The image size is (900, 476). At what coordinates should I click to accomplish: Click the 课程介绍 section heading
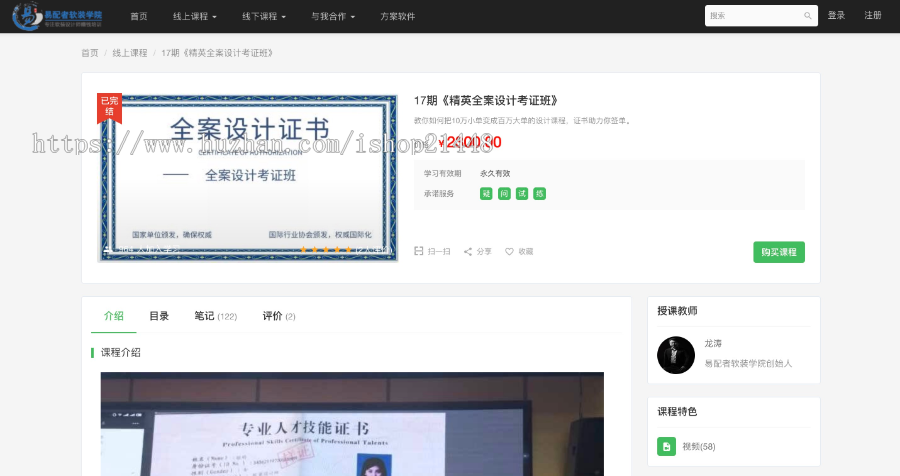(121, 353)
